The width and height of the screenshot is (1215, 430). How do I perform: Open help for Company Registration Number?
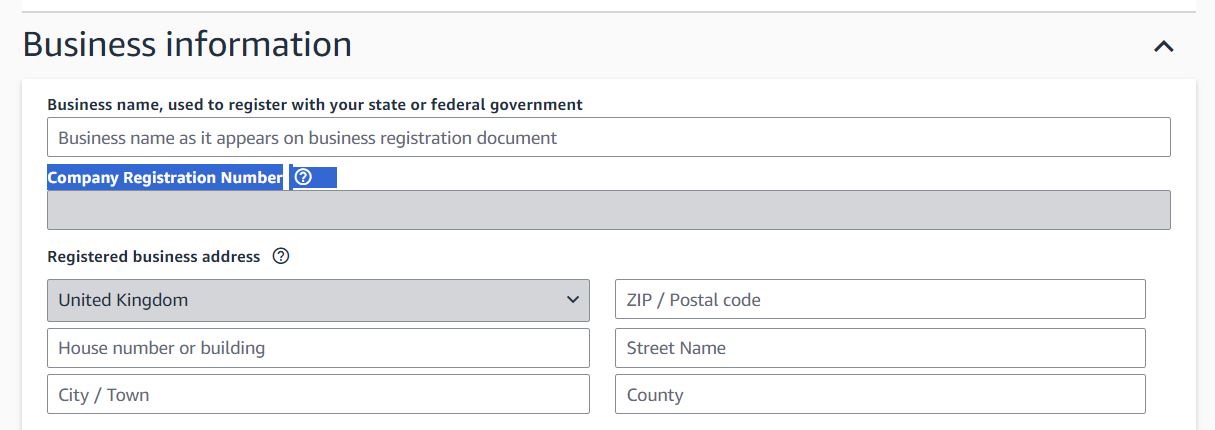click(x=303, y=177)
